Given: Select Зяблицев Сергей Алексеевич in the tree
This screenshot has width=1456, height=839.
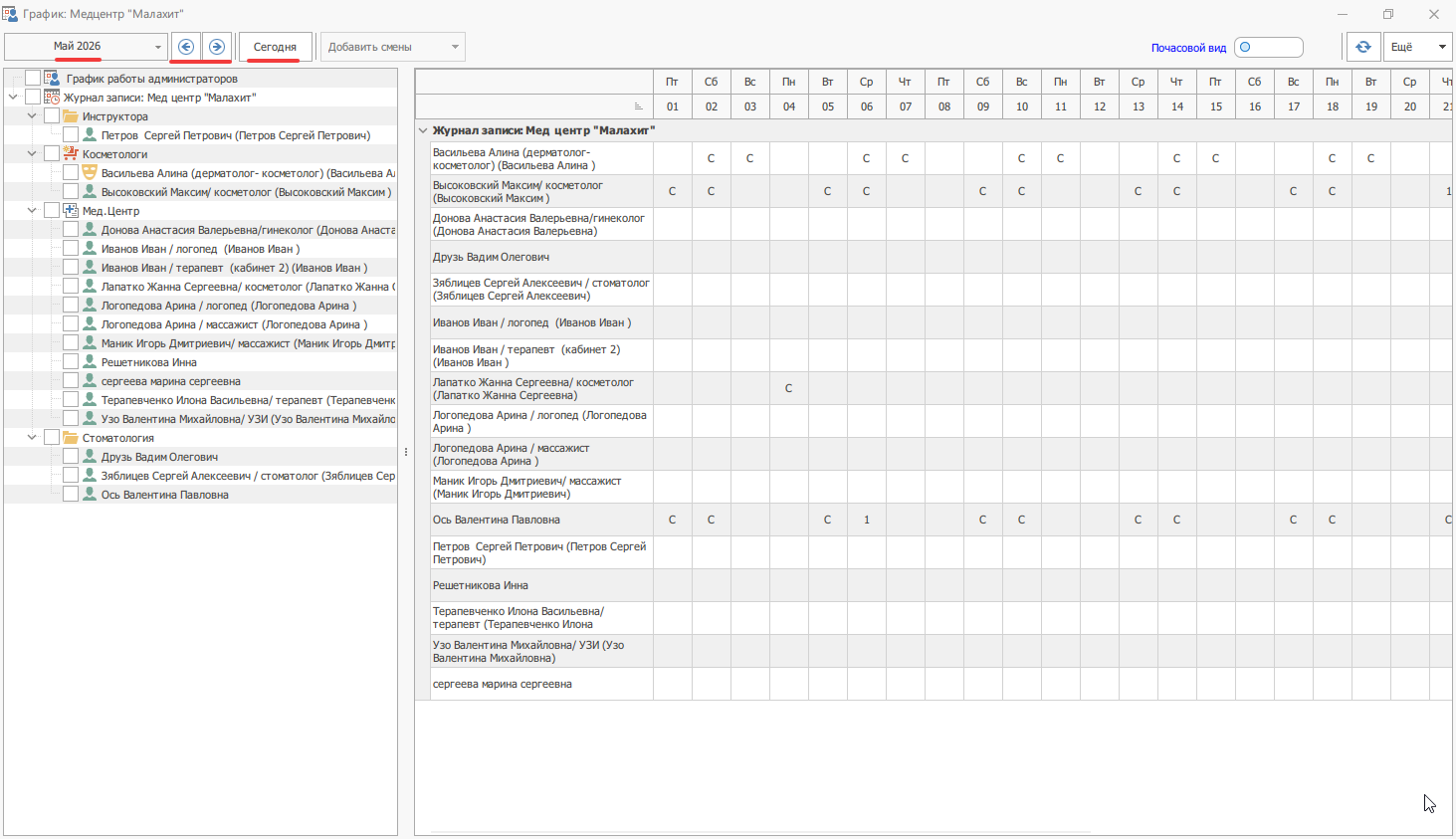Looking at the screenshot, I should pyautogui.click(x=248, y=476).
